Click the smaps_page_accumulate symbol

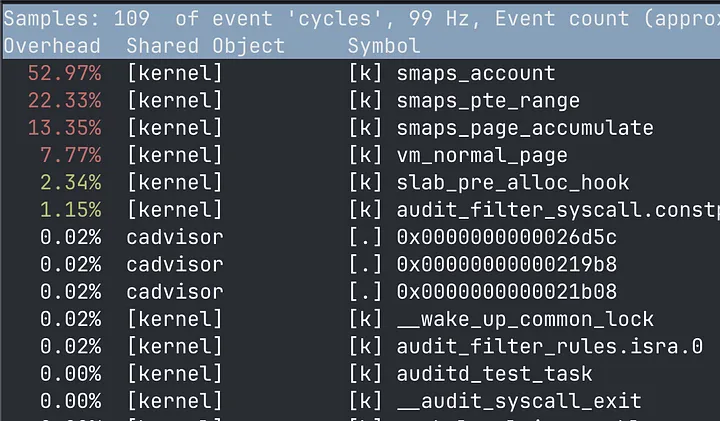point(525,128)
